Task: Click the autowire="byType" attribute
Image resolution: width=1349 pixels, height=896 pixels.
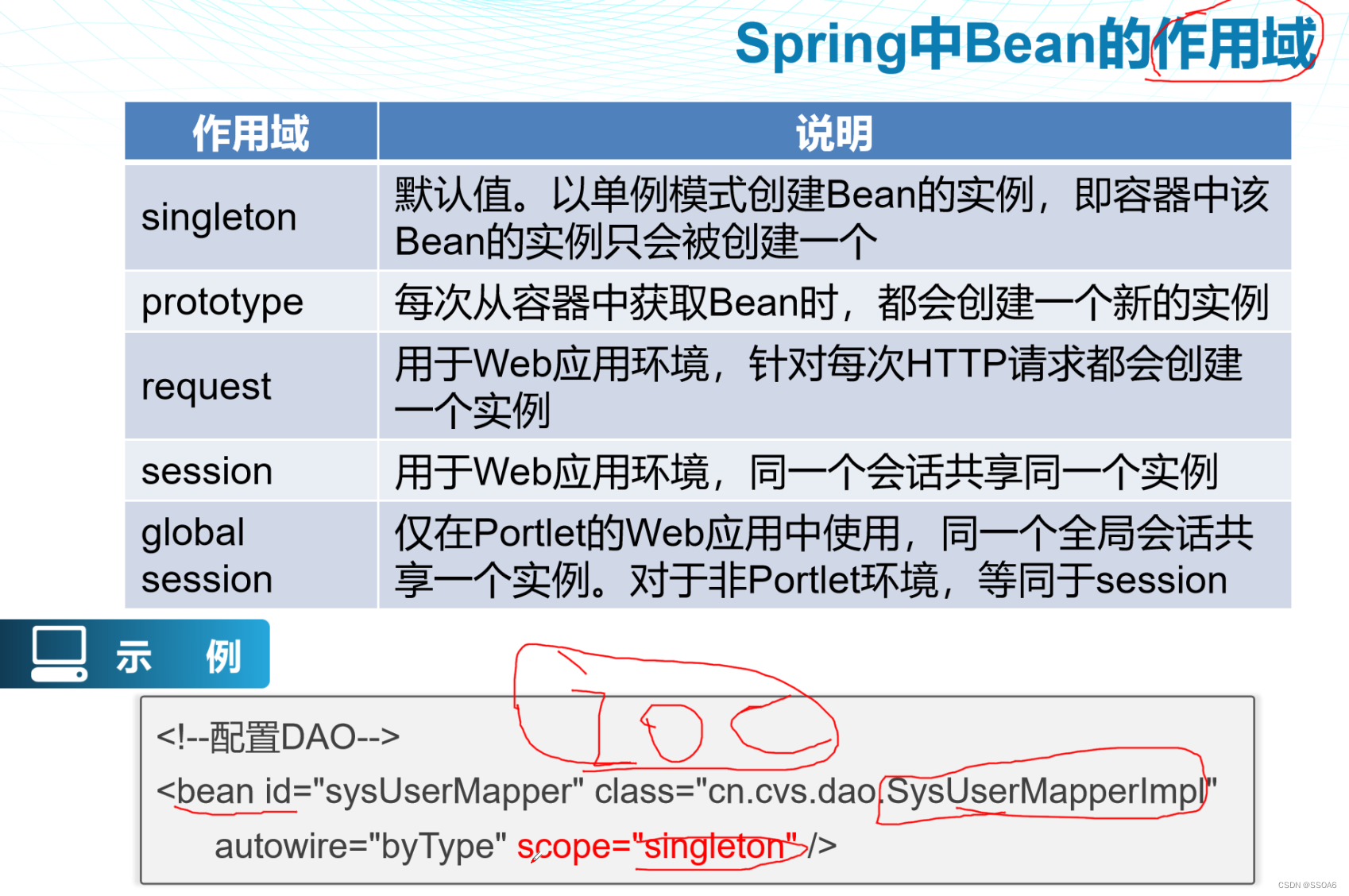Action: tap(361, 847)
